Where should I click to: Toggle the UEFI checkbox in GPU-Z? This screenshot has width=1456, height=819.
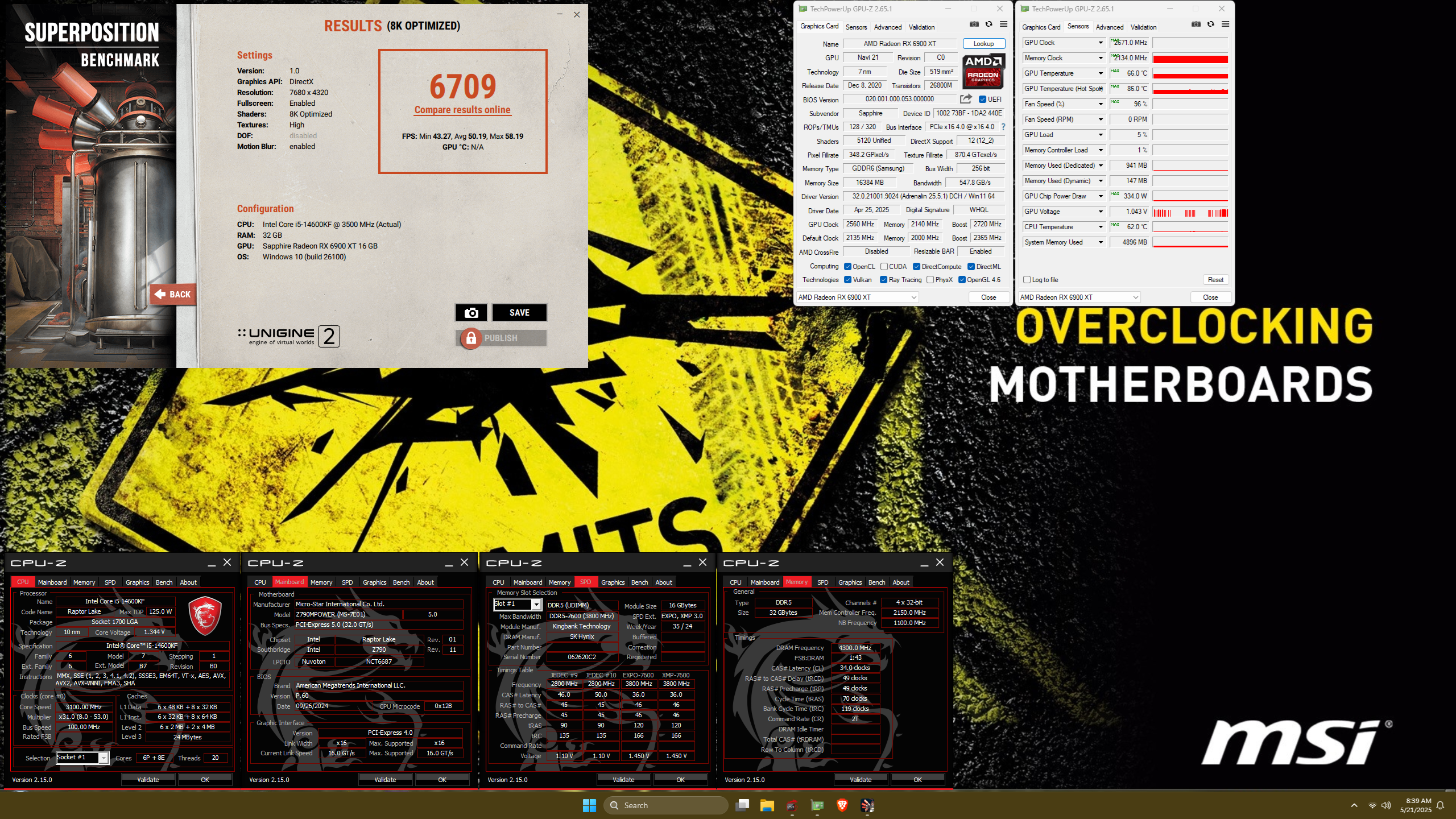tap(982, 99)
